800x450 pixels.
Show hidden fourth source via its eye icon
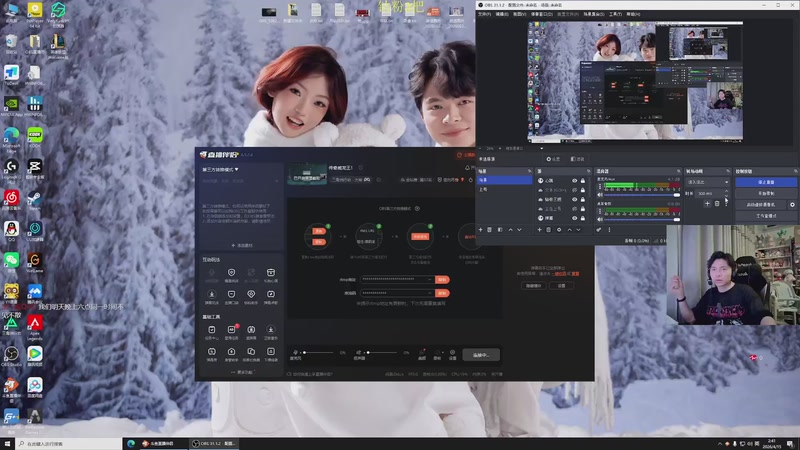tap(574, 209)
